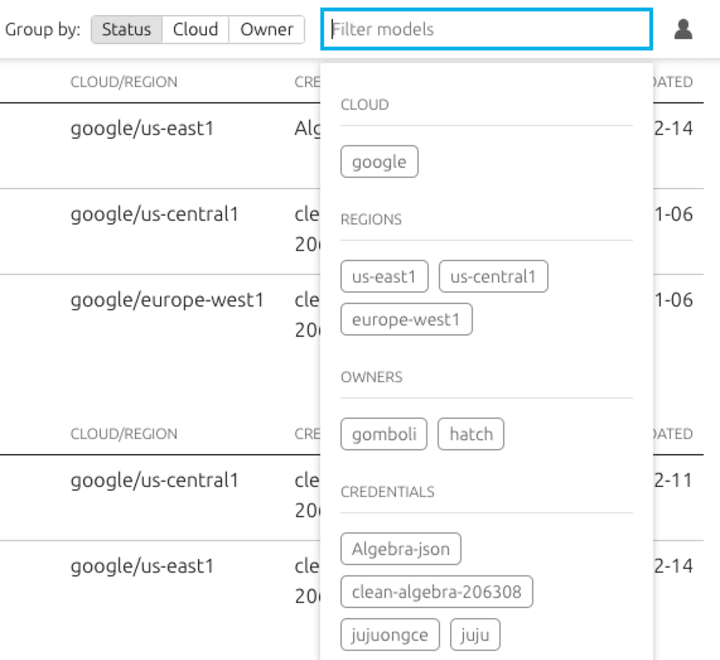720x660 pixels.
Task: Filter by juju credential chip
Action: 475,635
